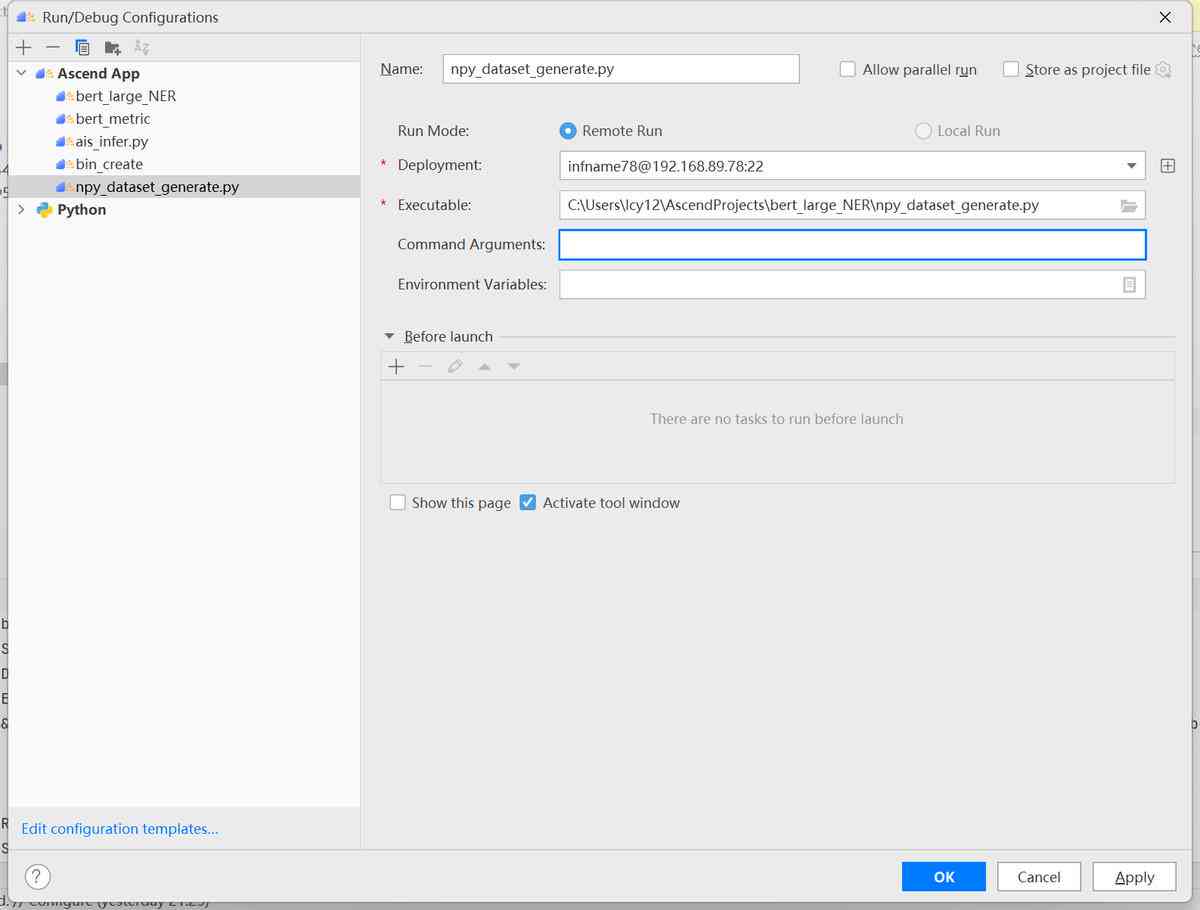This screenshot has height=910, width=1200.
Task: Click the Apply button
Action: [1135, 877]
